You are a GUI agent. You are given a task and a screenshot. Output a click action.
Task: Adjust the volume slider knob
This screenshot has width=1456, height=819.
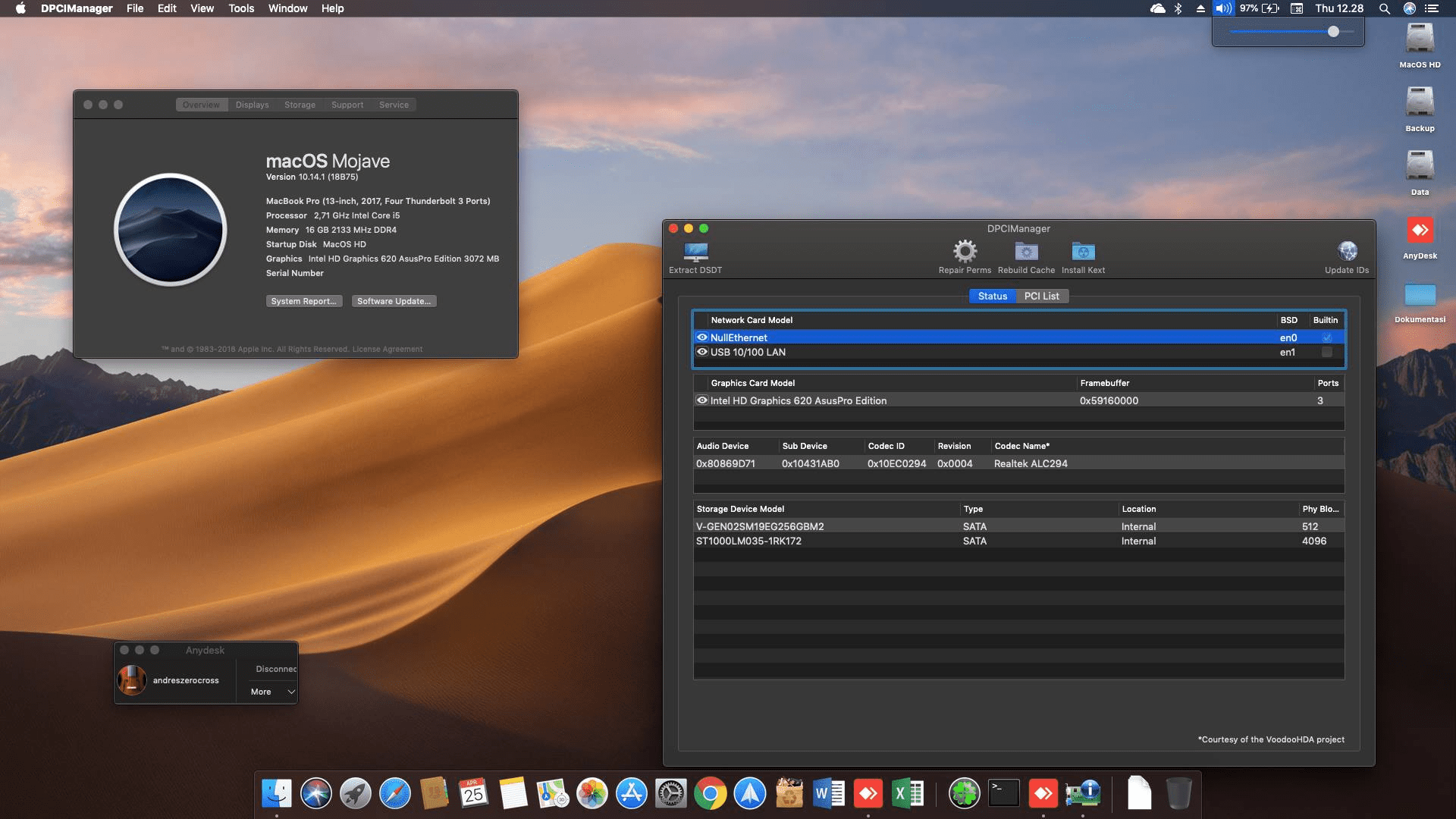click(1333, 31)
